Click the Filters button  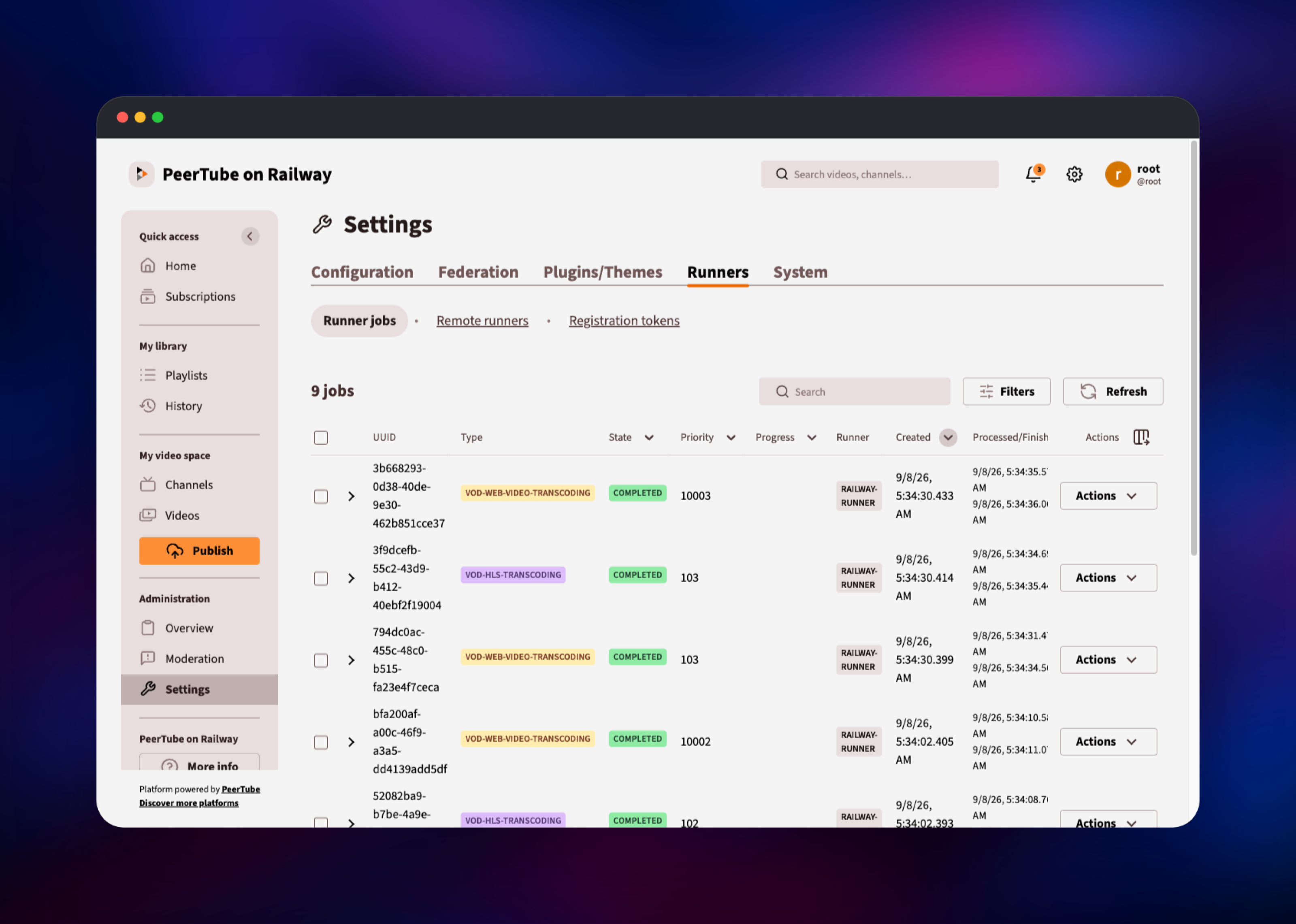click(1006, 392)
